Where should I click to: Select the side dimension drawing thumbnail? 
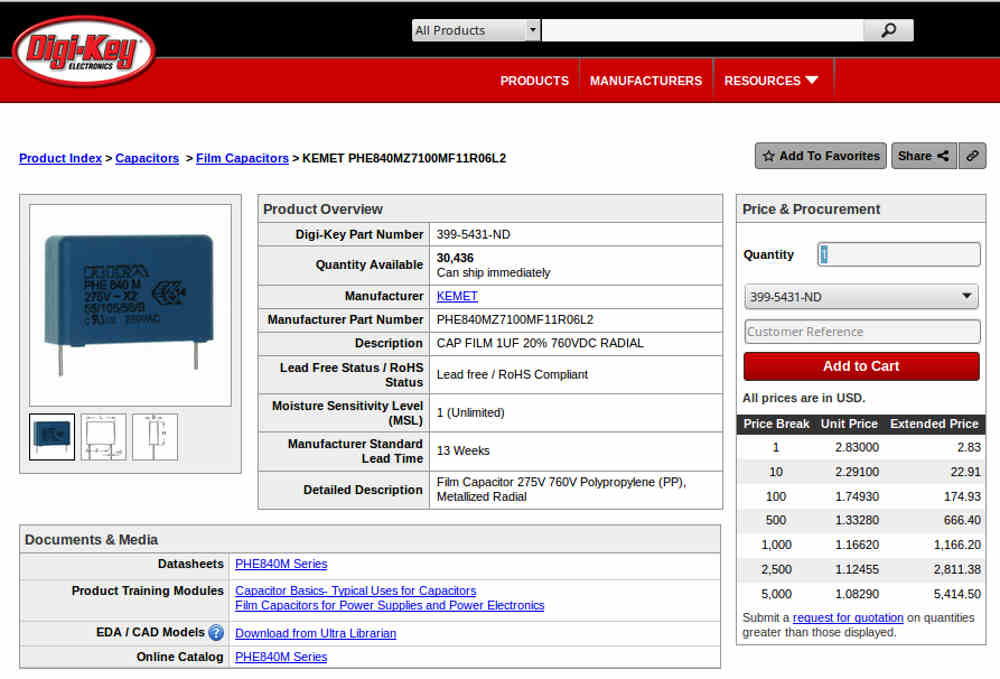tap(155, 437)
